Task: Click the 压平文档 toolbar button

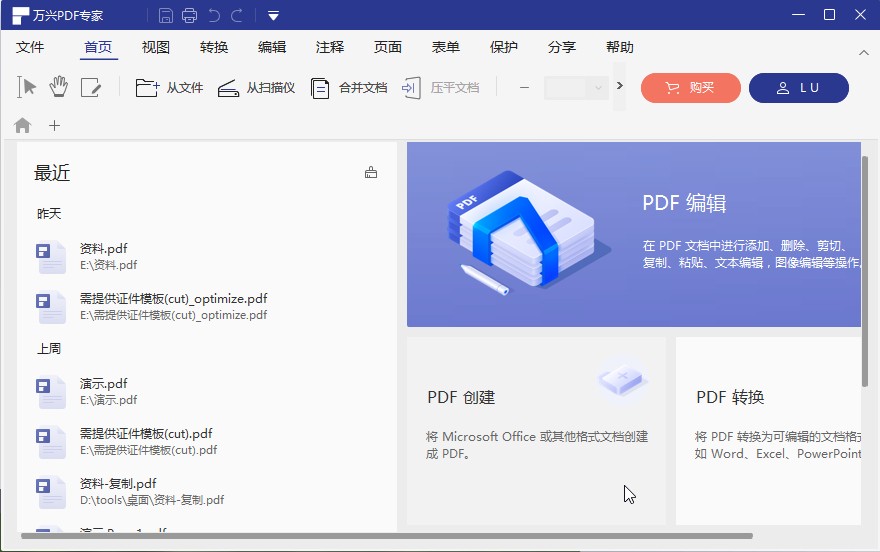Action: (x=441, y=88)
